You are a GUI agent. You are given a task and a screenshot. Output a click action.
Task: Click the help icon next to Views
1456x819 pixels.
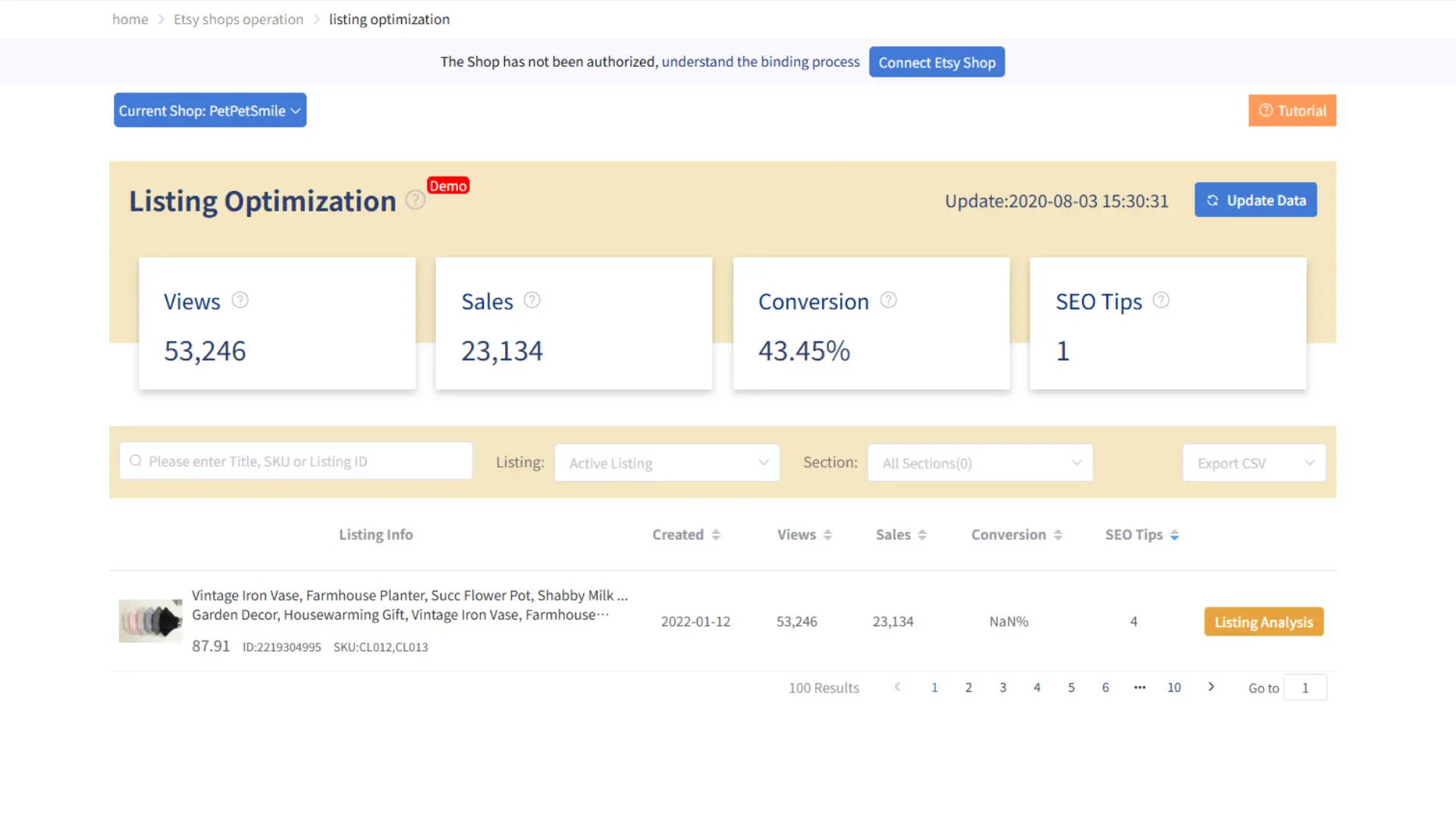[x=240, y=300]
